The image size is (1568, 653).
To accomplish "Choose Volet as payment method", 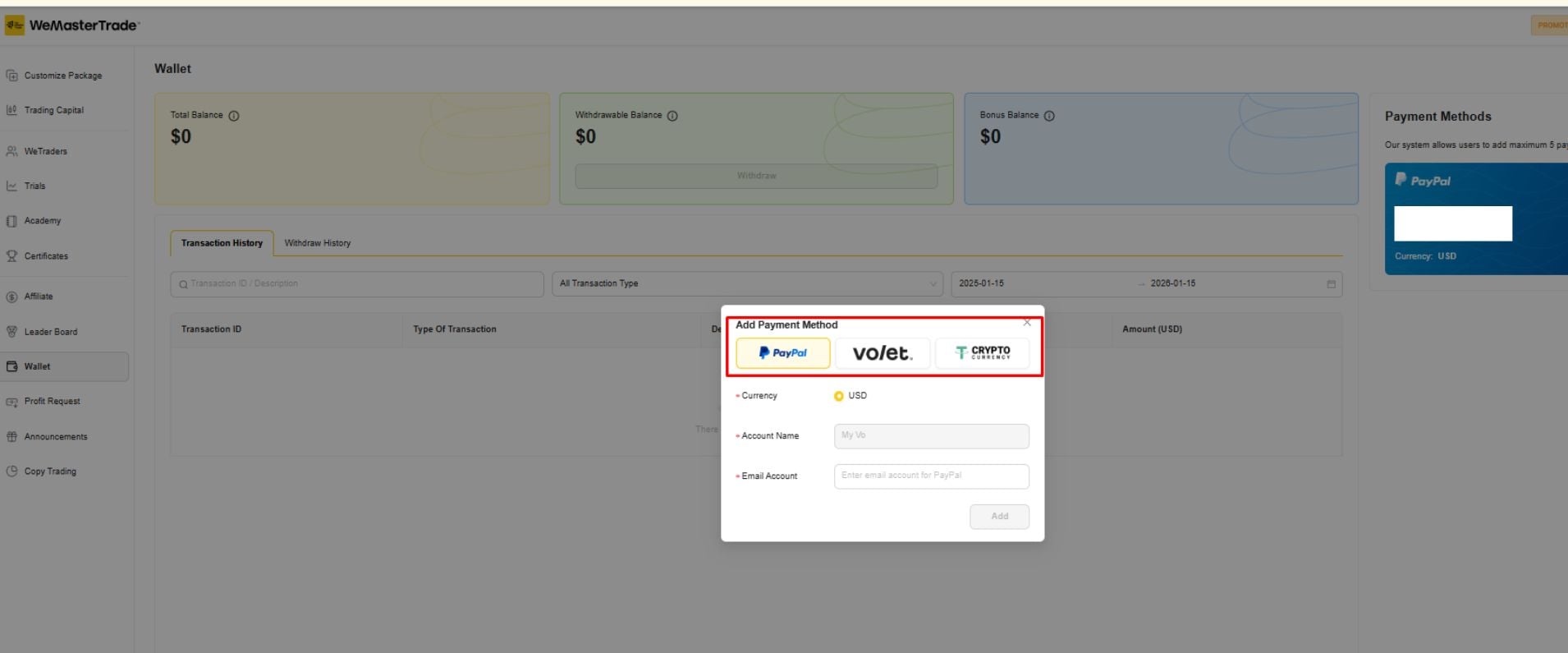I will coord(883,353).
